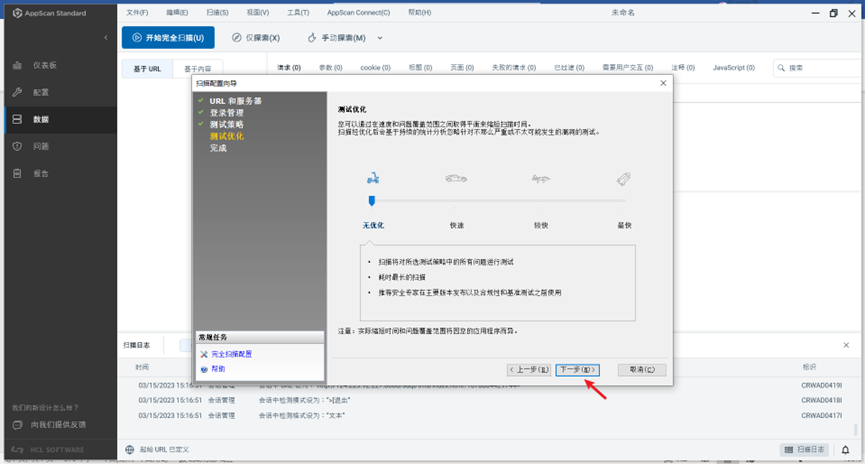Select the Failed Requests (0) tab
The width and height of the screenshot is (865, 464).
click(514, 67)
